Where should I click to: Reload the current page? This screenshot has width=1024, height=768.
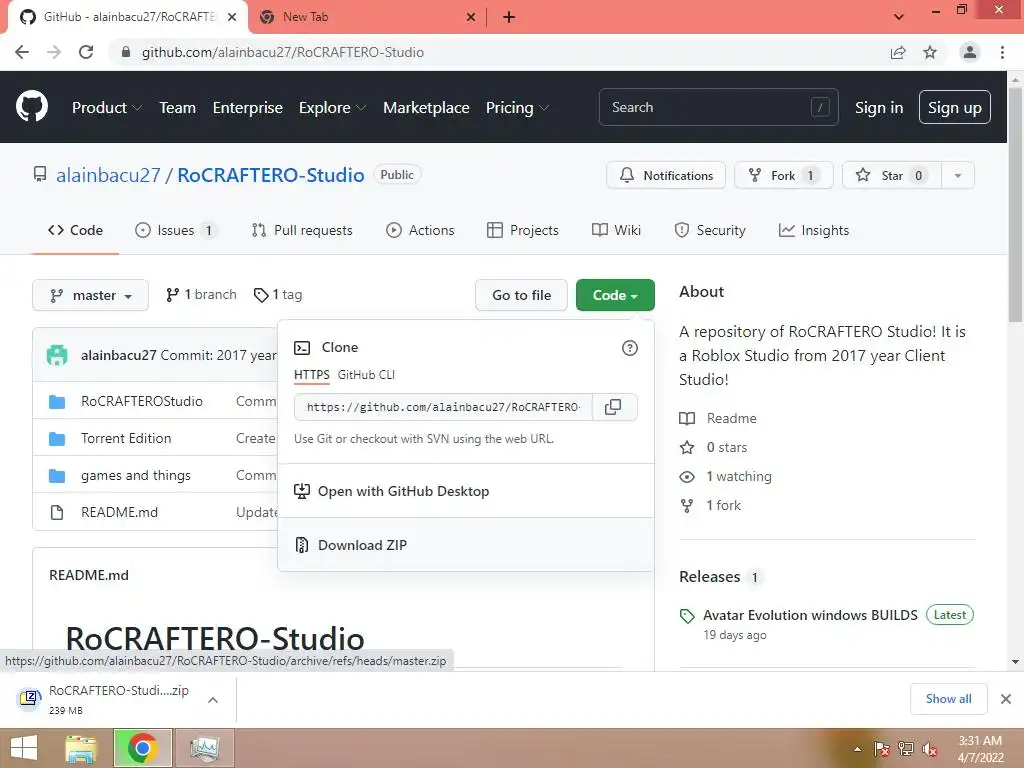[86, 52]
